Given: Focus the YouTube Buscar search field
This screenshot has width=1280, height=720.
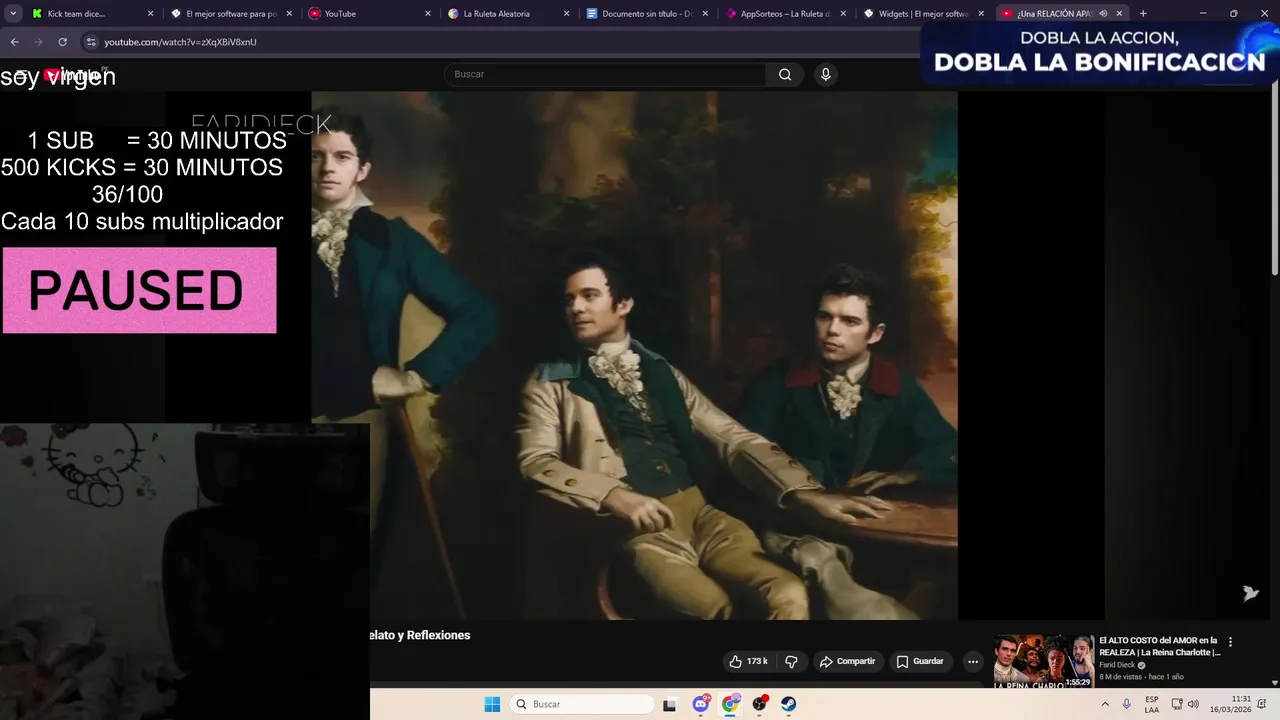Looking at the screenshot, I should 605,74.
